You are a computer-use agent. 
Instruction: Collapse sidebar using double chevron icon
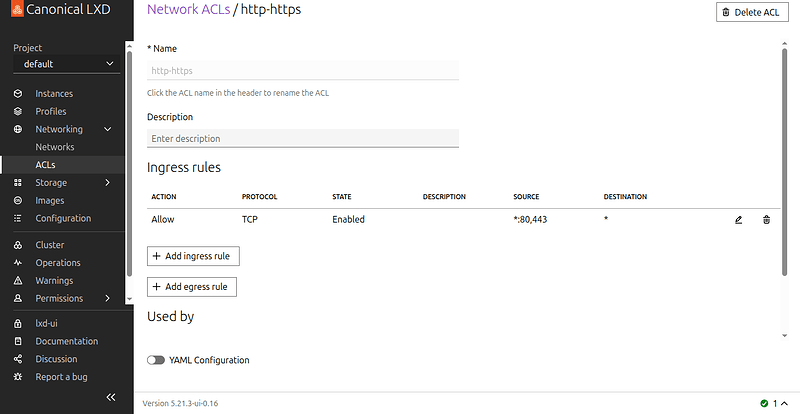[x=111, y=397]
